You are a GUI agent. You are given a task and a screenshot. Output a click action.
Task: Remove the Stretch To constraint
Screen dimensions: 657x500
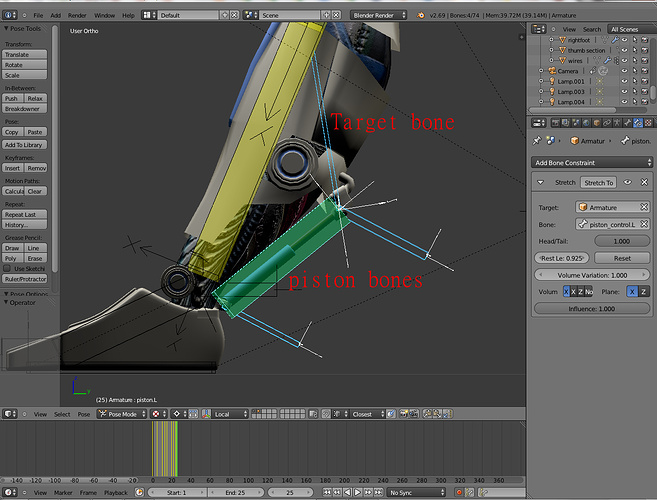644,182
